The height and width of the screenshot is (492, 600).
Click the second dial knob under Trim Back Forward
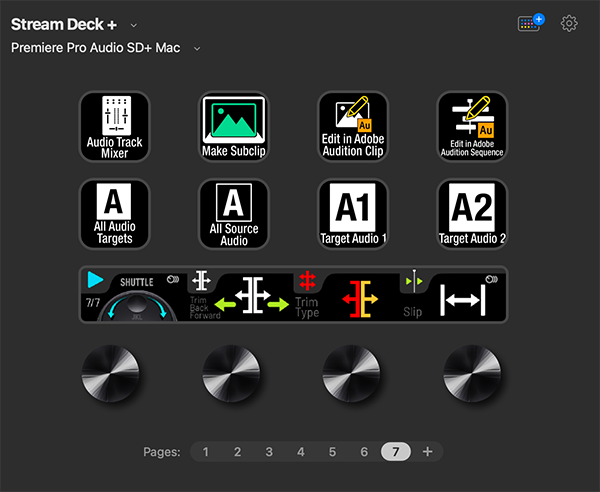coord(231,373)
